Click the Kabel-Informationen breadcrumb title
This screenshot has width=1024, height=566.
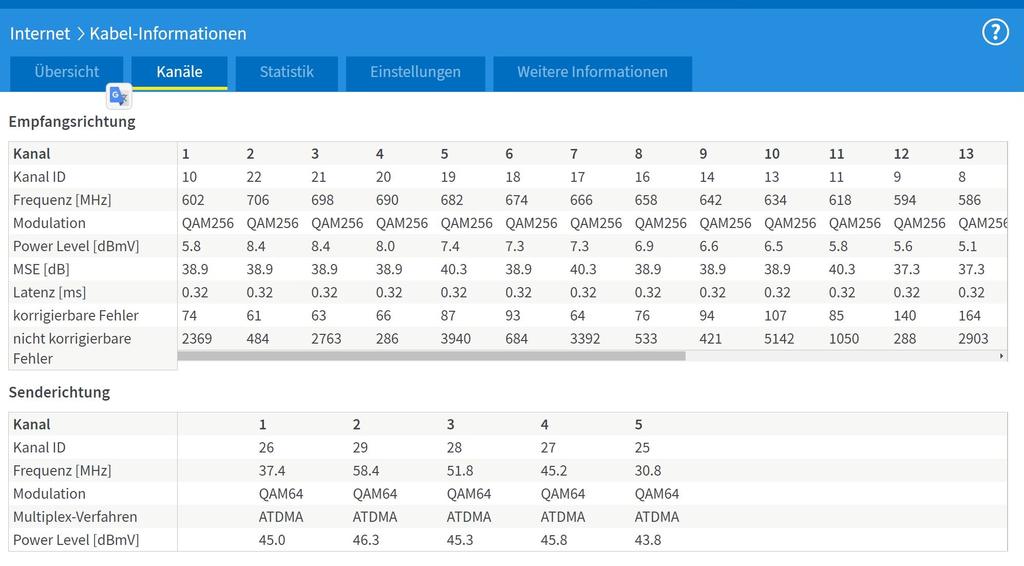[x=168, y=34]
